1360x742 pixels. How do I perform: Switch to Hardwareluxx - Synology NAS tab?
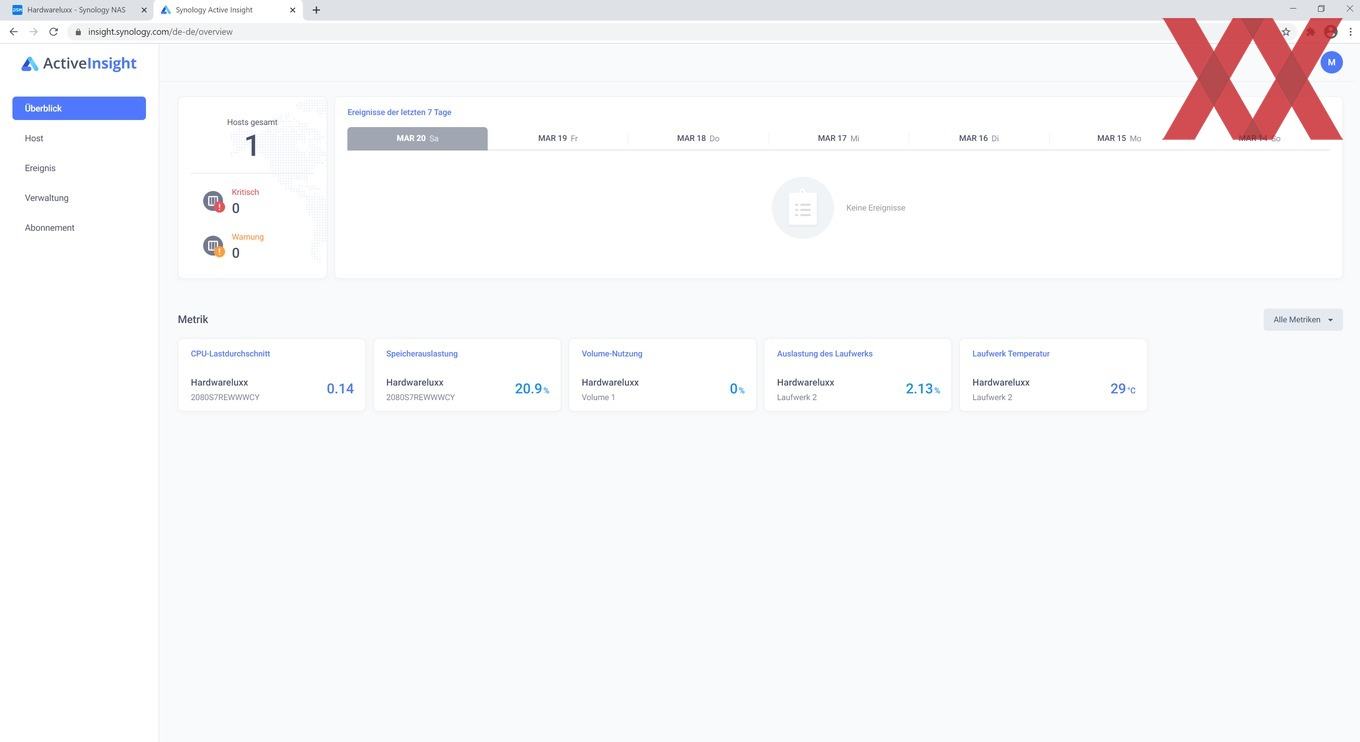click(76, 10)
